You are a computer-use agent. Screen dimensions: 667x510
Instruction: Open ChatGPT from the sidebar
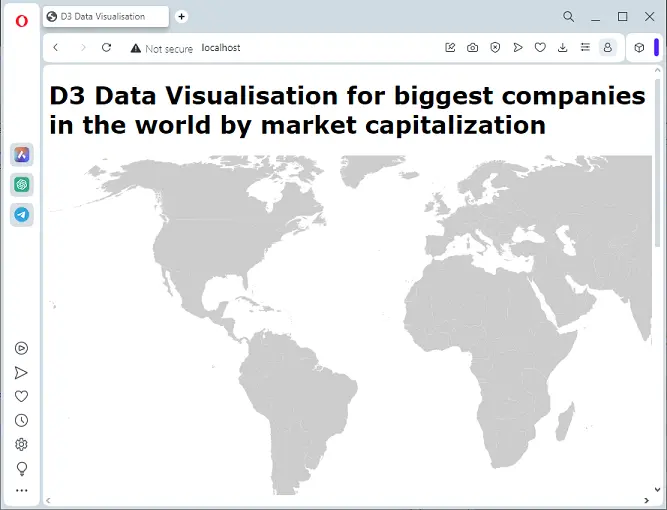click(x=21, y=185)
